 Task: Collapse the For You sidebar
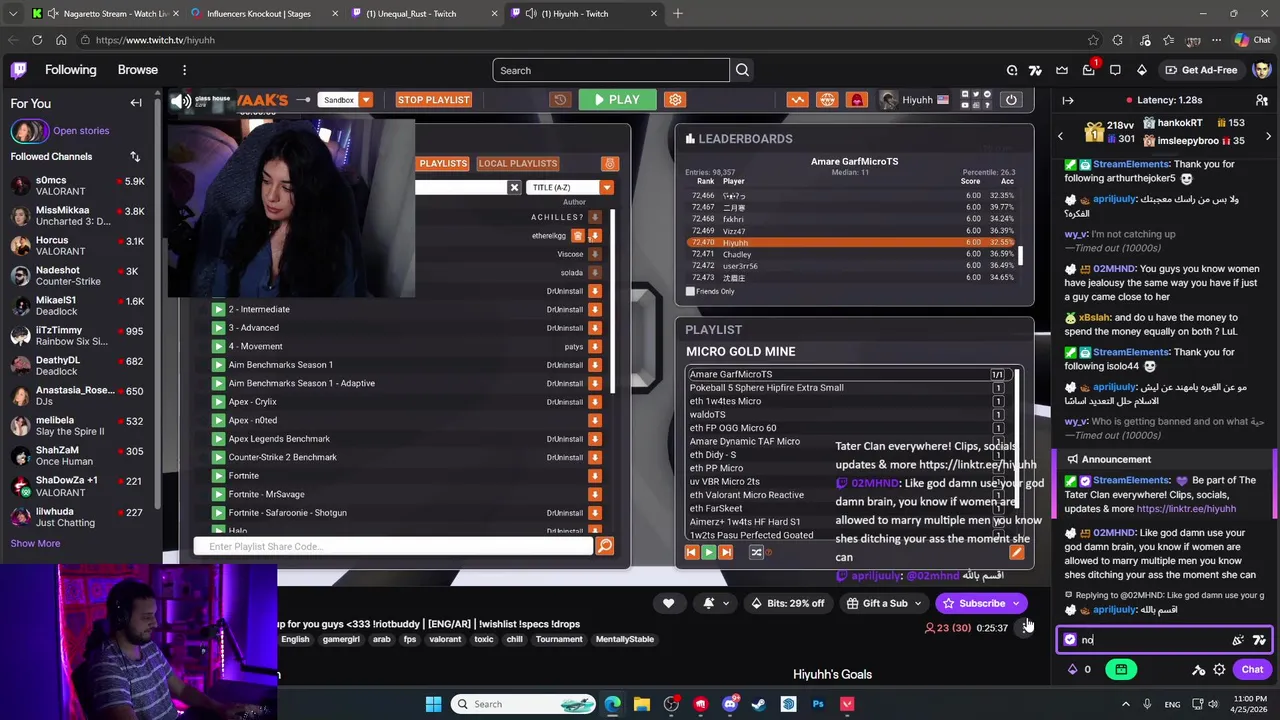[x=136, y=103]
